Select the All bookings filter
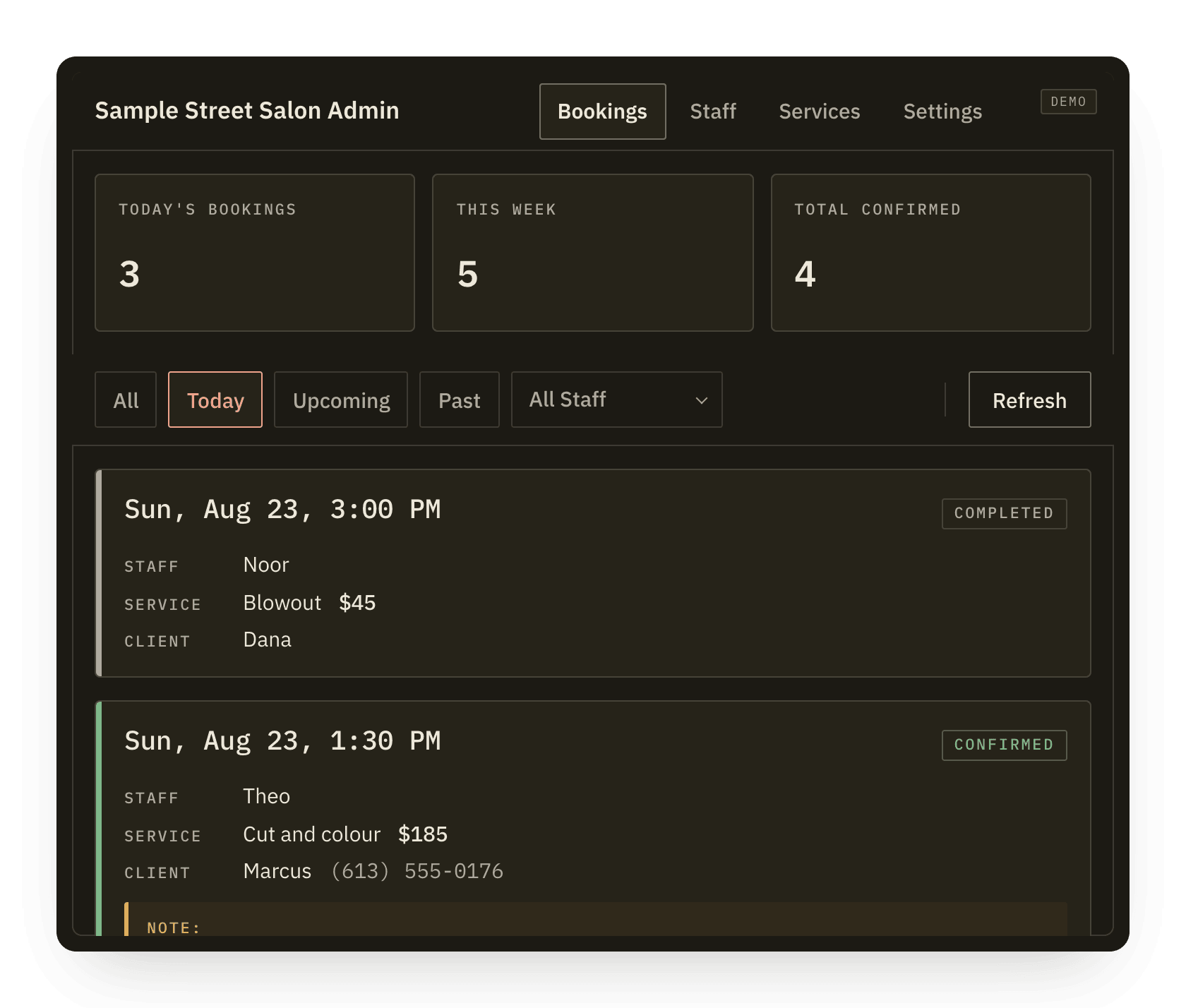 (x=126, y=400)
